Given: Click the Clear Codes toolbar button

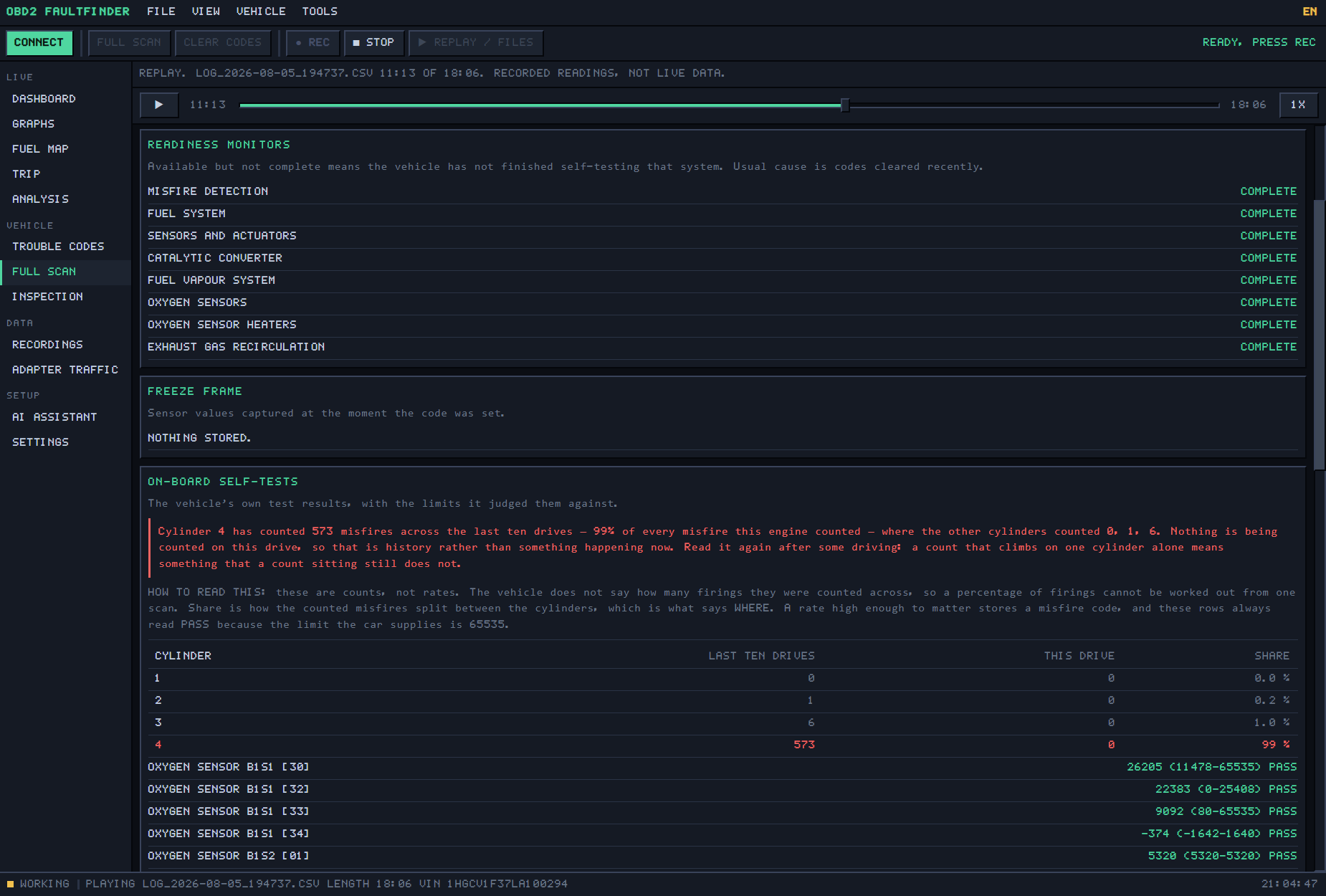Looking at the screenshot, I should coord(223,43).
